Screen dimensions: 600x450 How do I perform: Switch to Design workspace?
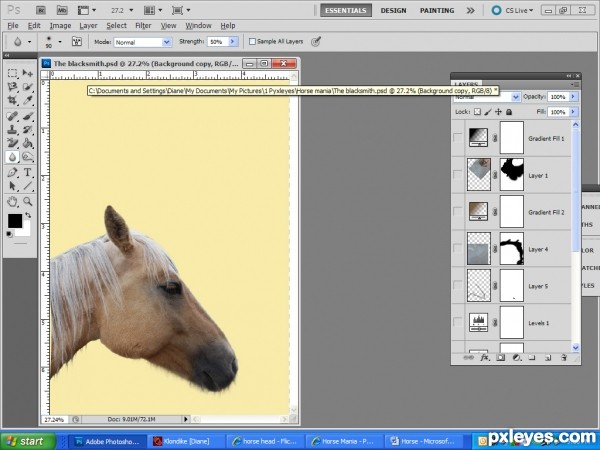pos(393,10)
